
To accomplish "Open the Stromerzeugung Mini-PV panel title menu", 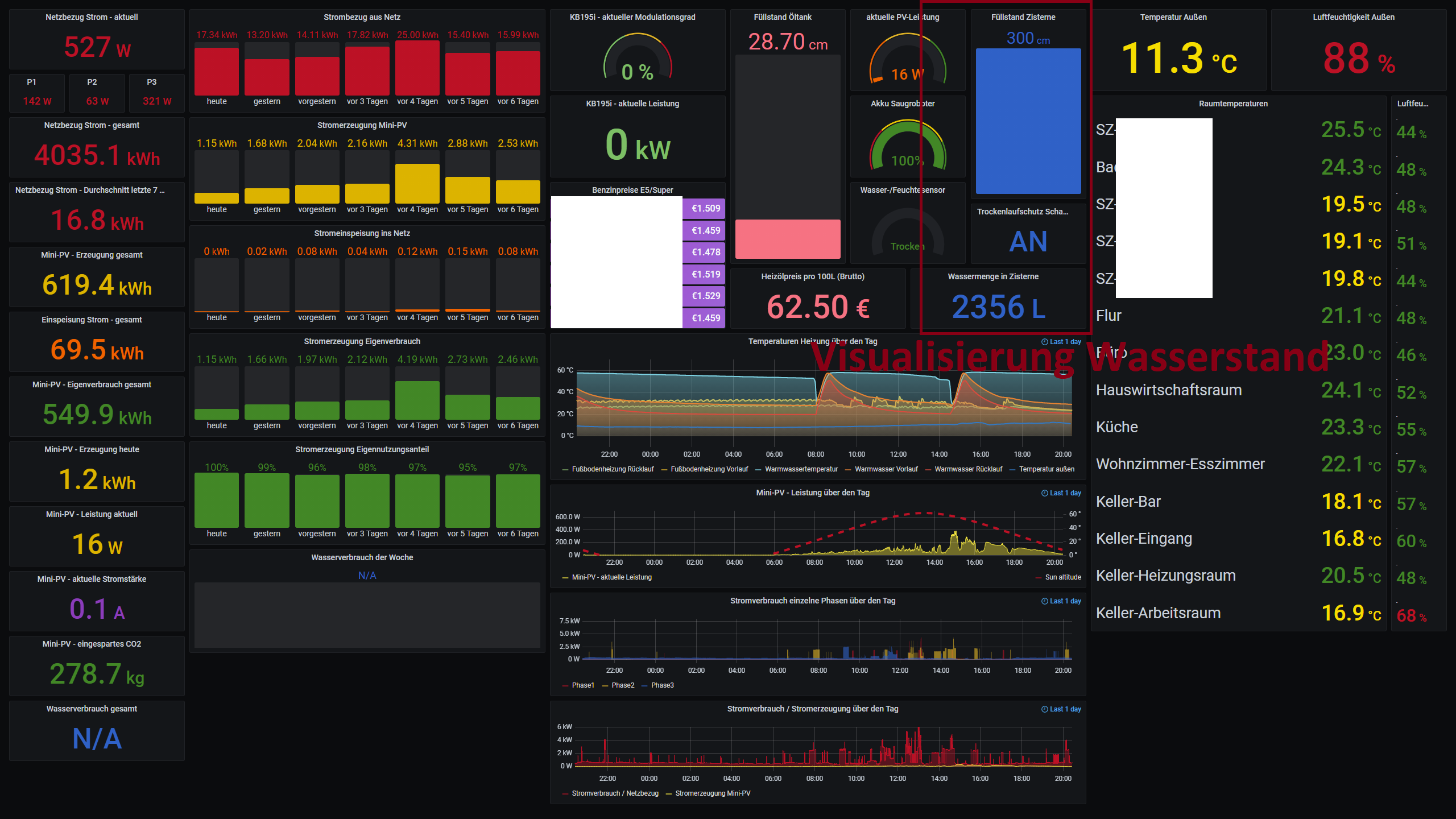I will [x=362, y=126].
